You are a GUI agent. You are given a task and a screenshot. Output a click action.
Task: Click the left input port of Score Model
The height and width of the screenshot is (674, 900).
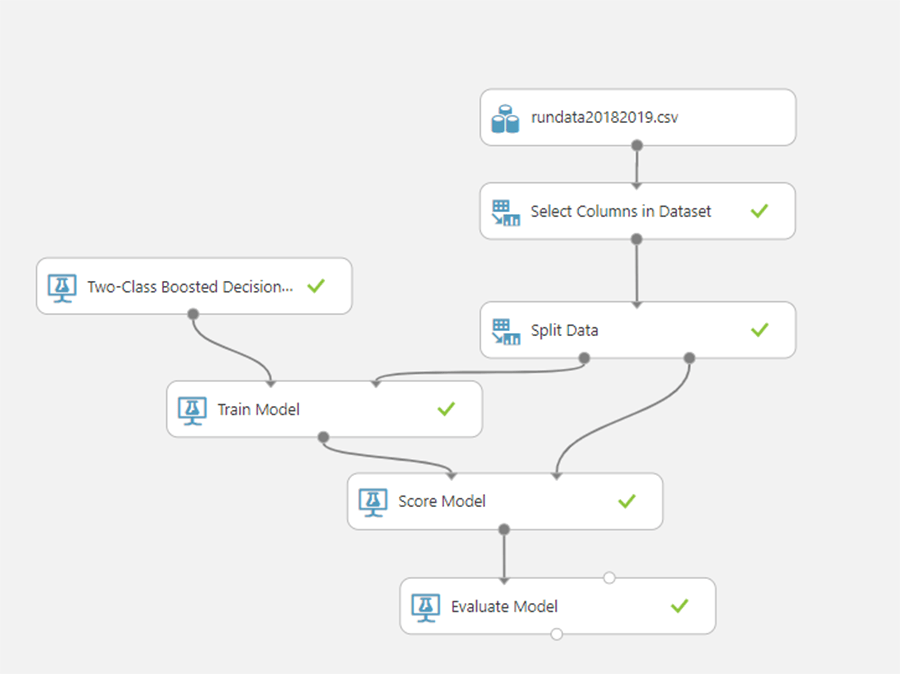(x=452, y=476)
